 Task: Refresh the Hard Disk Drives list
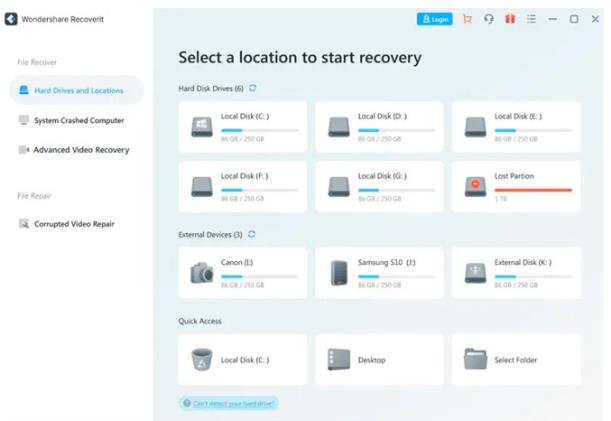tap(253, 89)
